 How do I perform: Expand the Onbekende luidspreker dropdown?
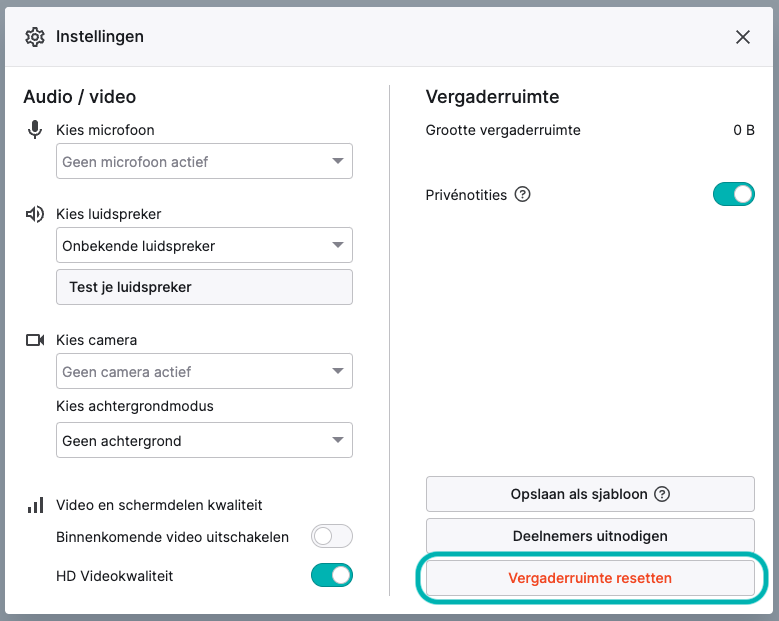tap(204, 245)
